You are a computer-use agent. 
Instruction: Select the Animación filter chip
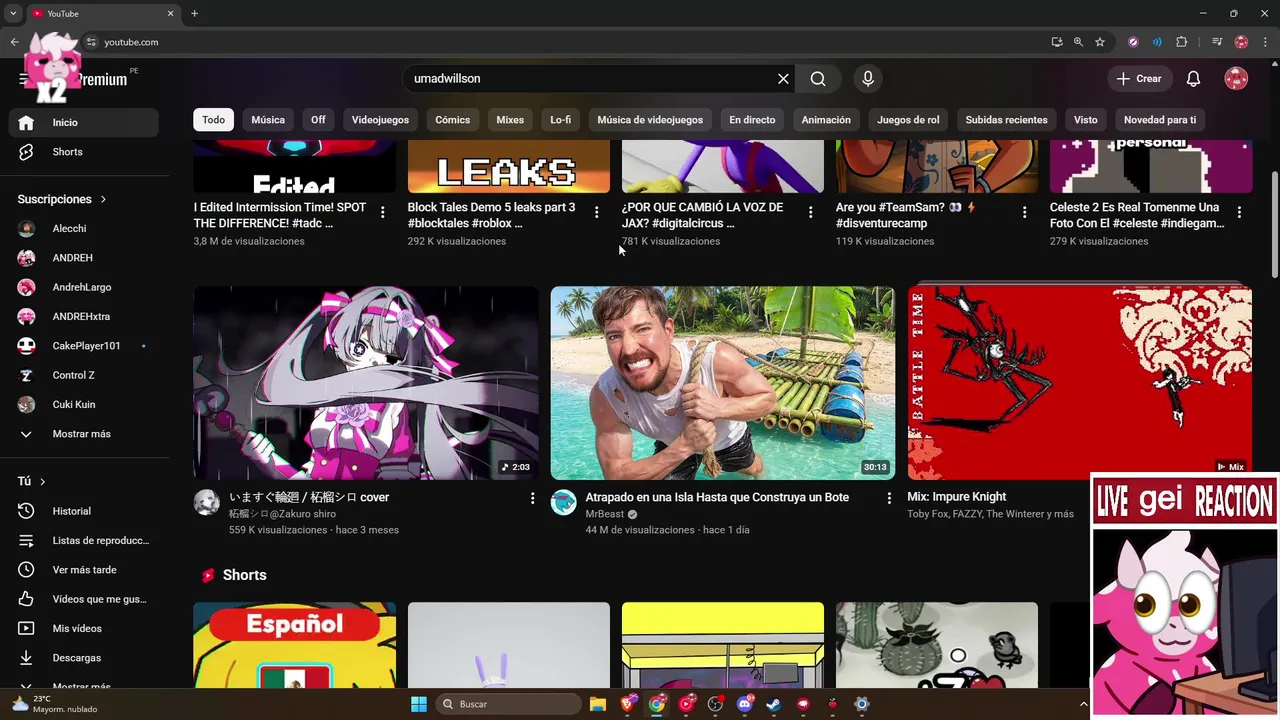click(826, 120)
